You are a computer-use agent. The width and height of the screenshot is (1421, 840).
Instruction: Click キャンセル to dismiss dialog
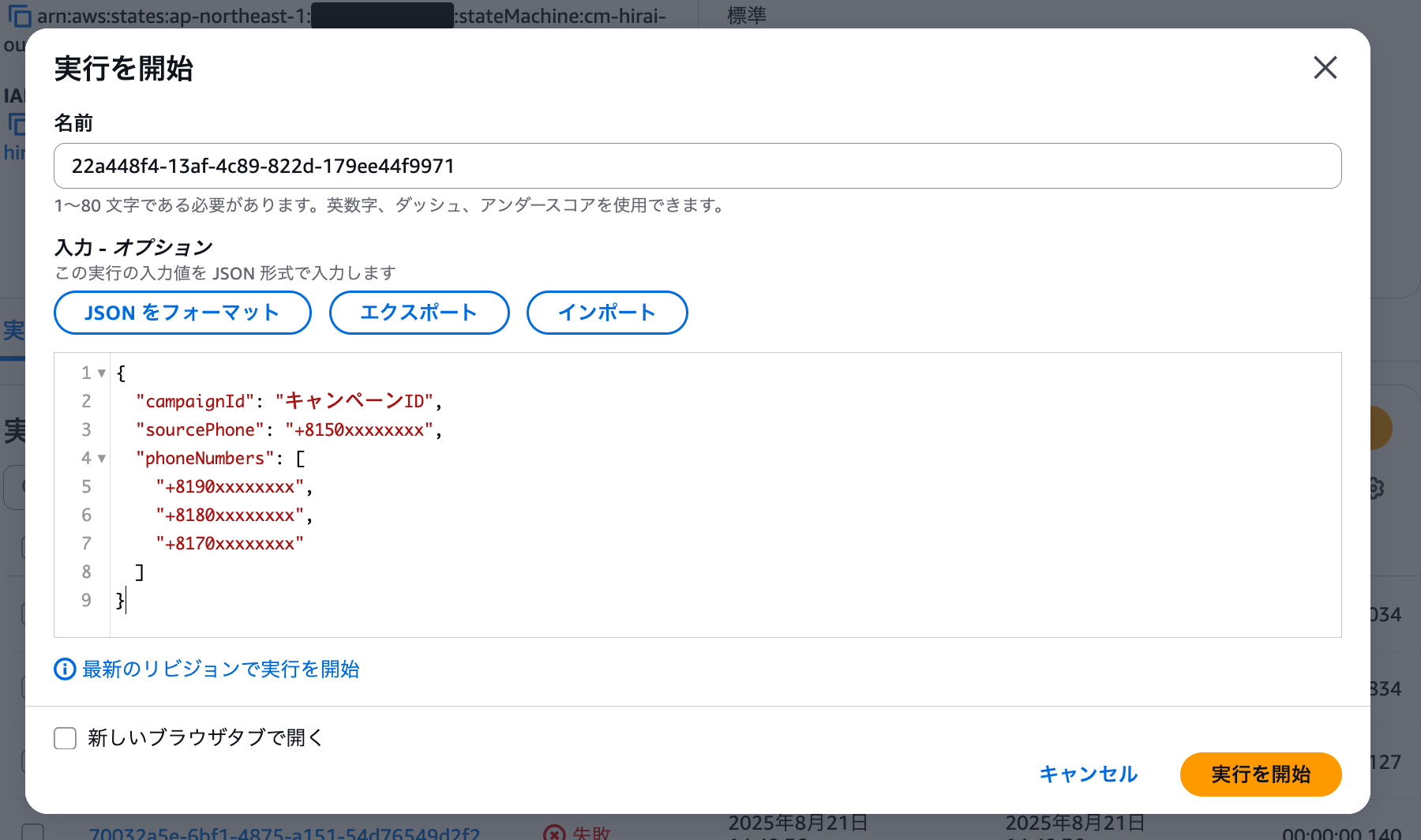click(1088, 774)
